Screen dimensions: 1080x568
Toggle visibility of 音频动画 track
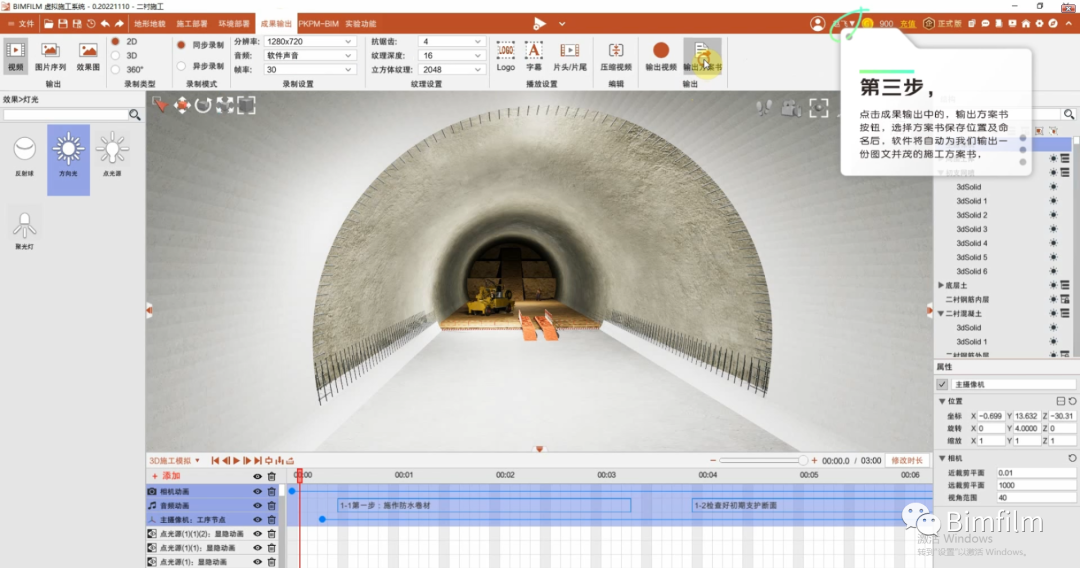click(x=257, y=505)
